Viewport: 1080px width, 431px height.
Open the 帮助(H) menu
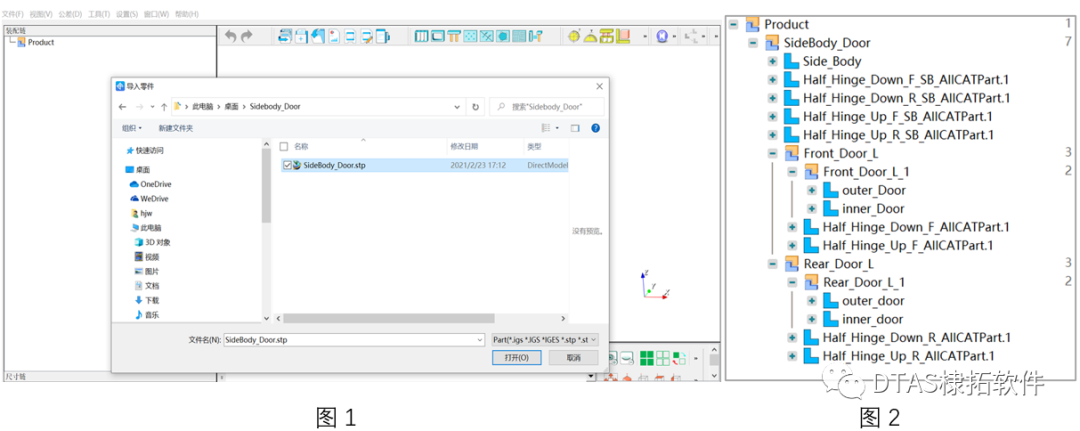pyautogui.click(x=187, y=14)
